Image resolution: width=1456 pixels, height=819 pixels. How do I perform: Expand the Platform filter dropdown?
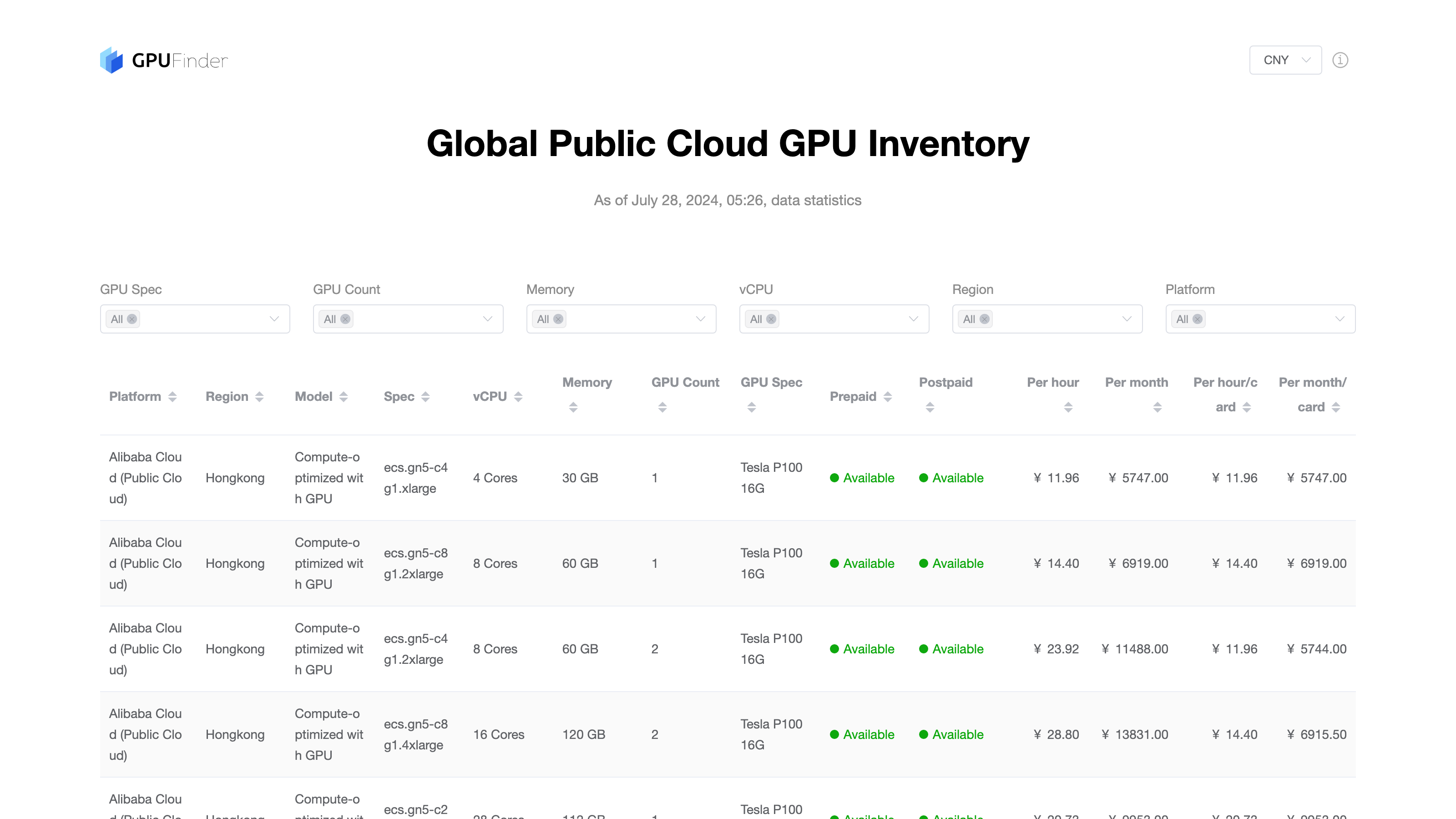(x=1340, y=319)
